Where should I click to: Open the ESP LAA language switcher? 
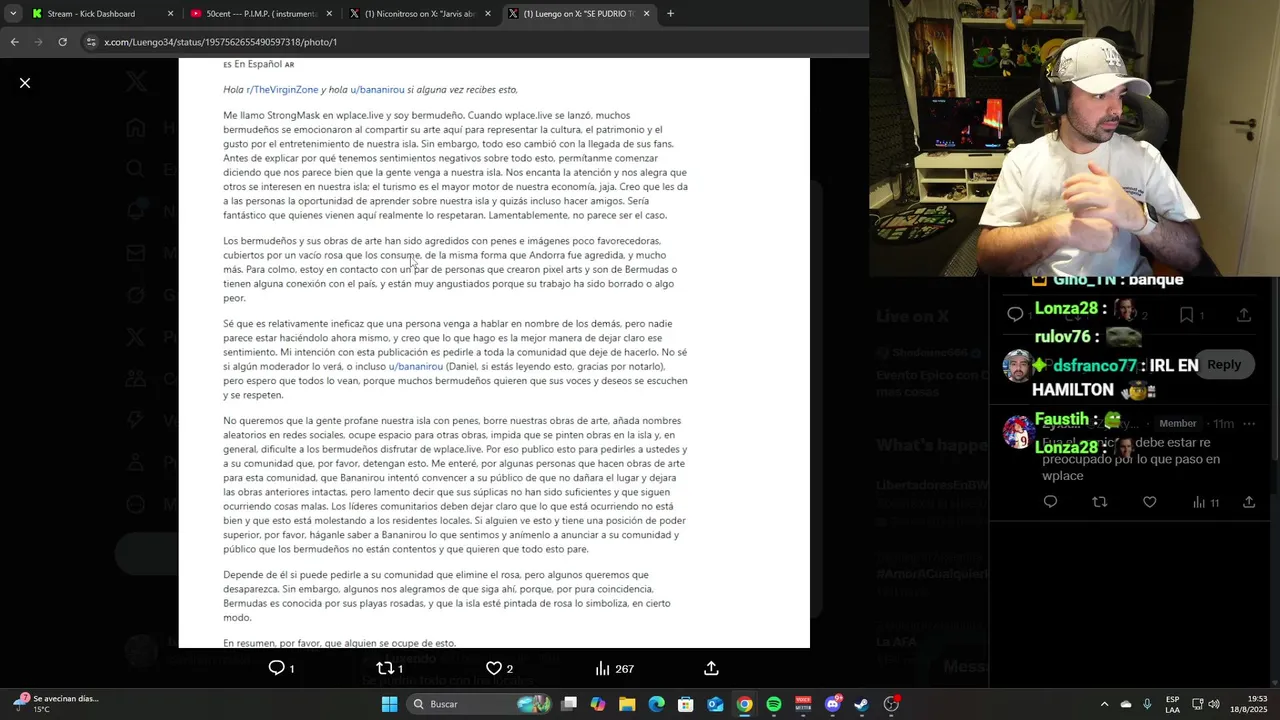click(x=1172, y=704)
